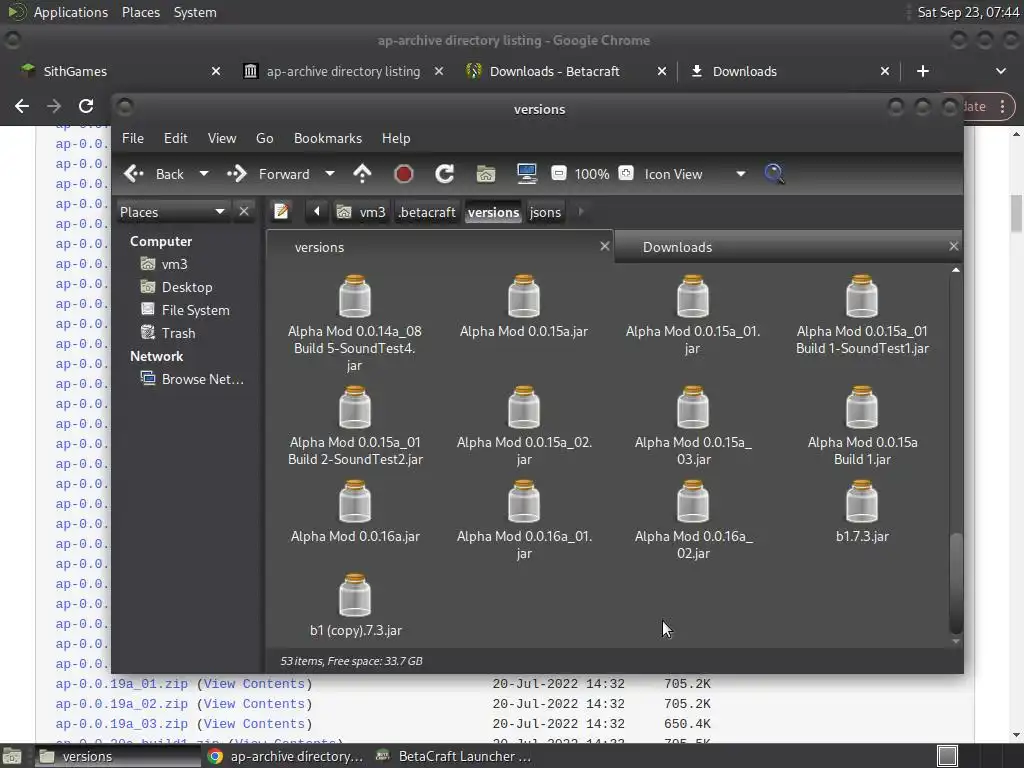Screen dimensions: 1024x768
Task: Open file search with magnifier icon
Action: [774, 174]
